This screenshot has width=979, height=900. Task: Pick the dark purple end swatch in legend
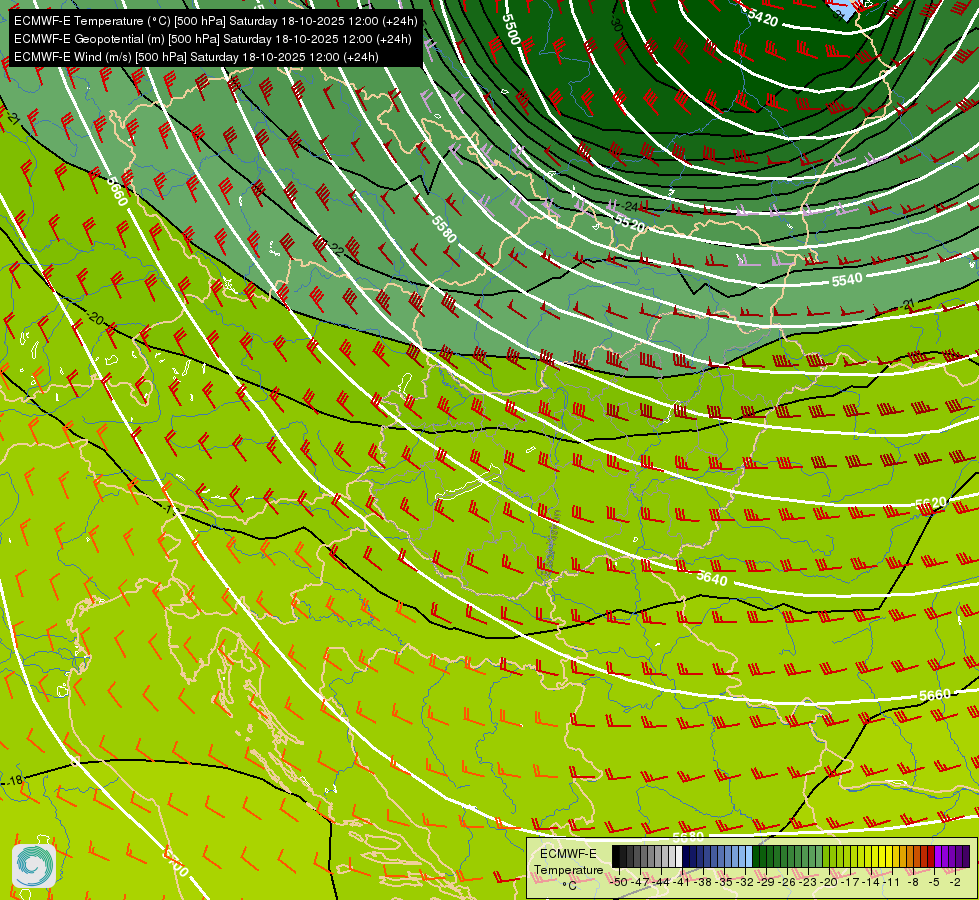[x=966, y=856]
